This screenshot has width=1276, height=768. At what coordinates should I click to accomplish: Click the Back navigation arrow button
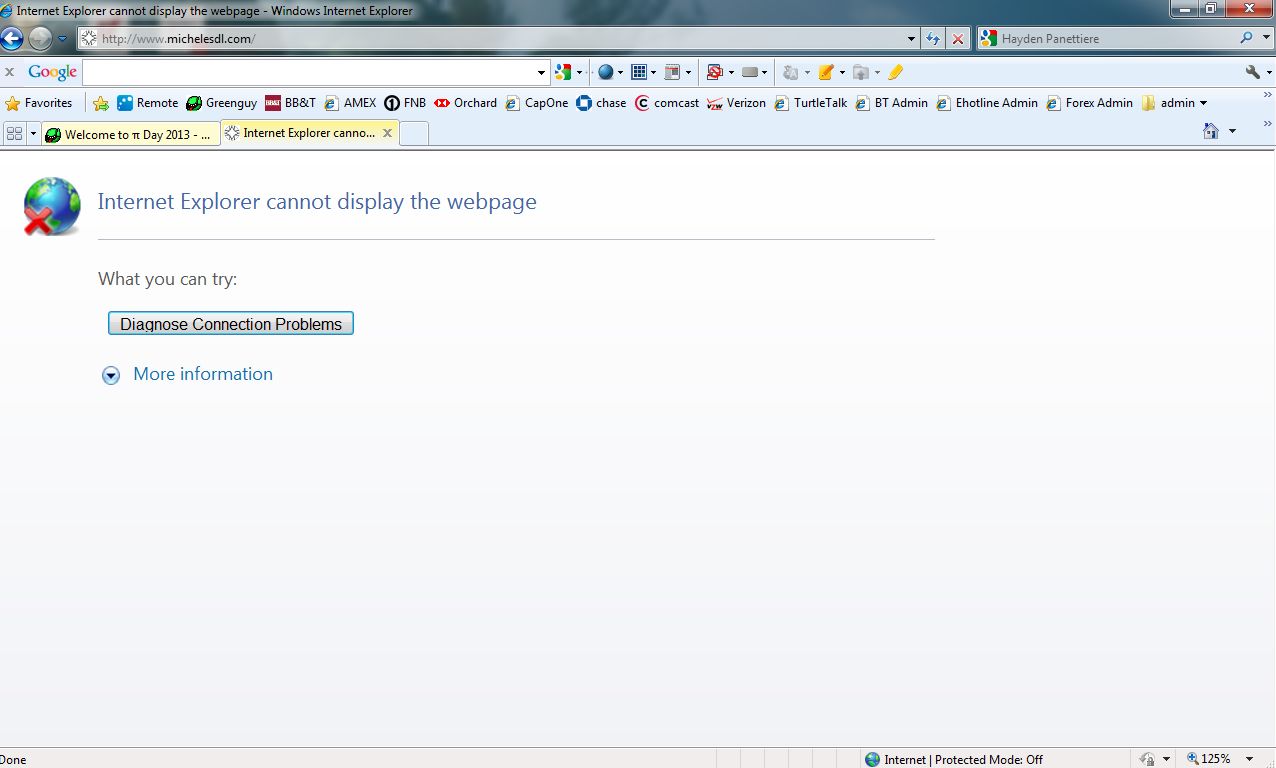[x=12, y=39]
